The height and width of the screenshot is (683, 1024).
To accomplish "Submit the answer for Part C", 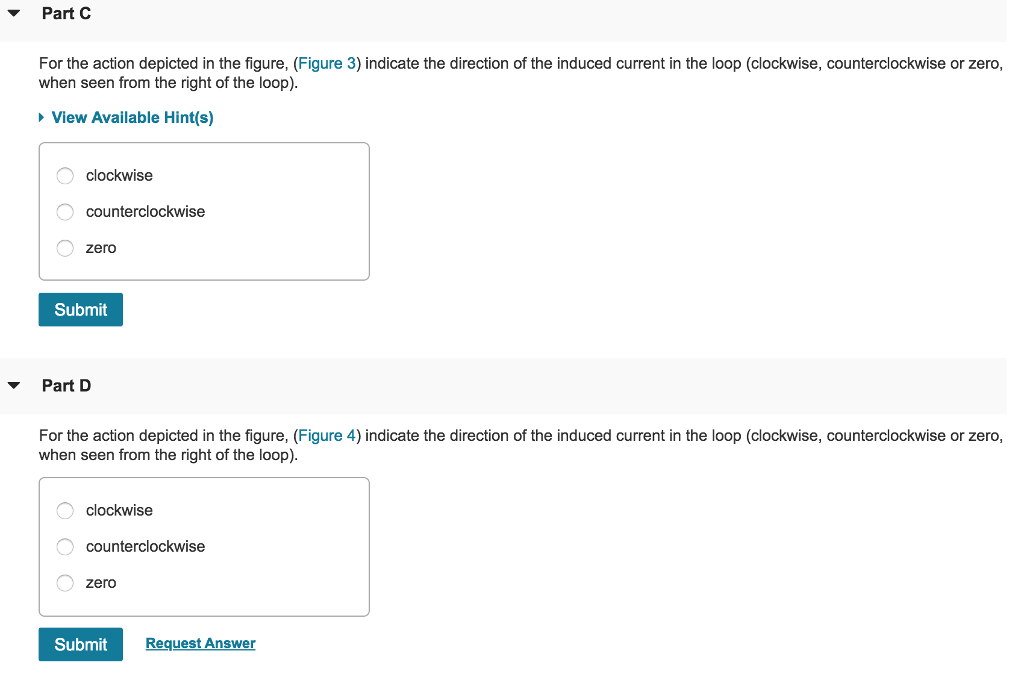I will click(x=80, y=309).
